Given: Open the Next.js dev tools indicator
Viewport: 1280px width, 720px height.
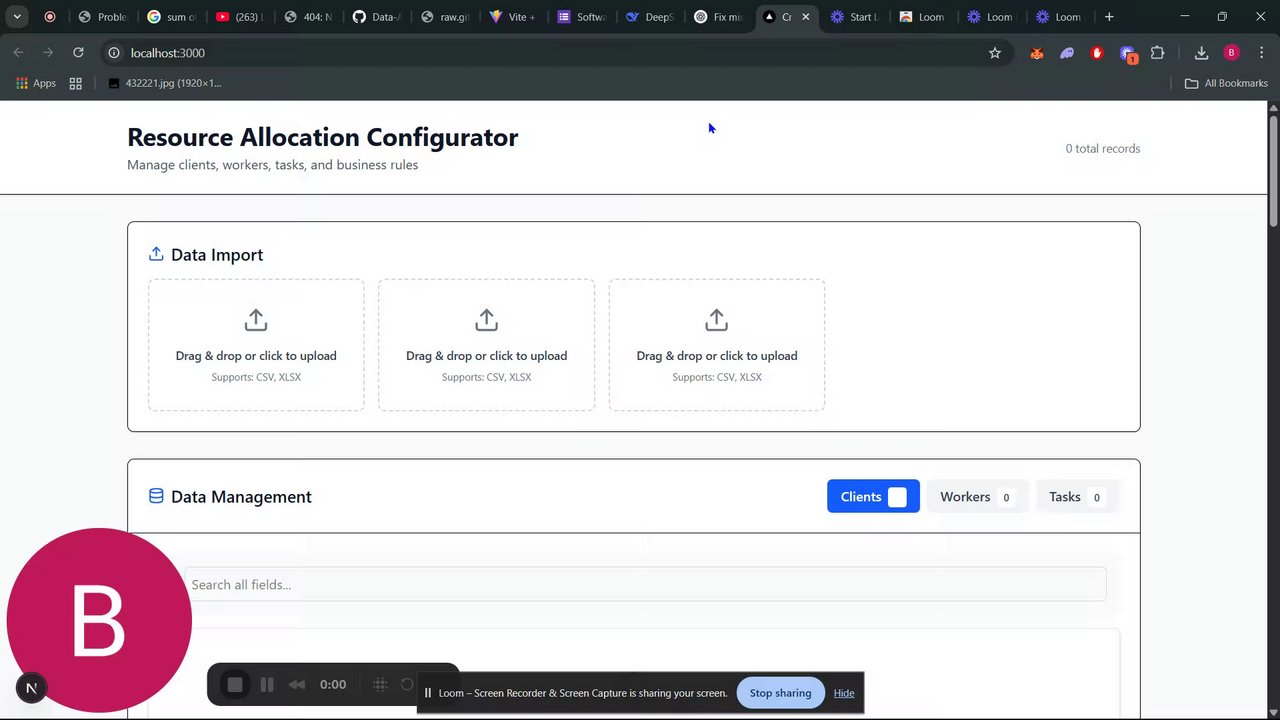Looking at the screenshot, I should [x=31, y=688].
